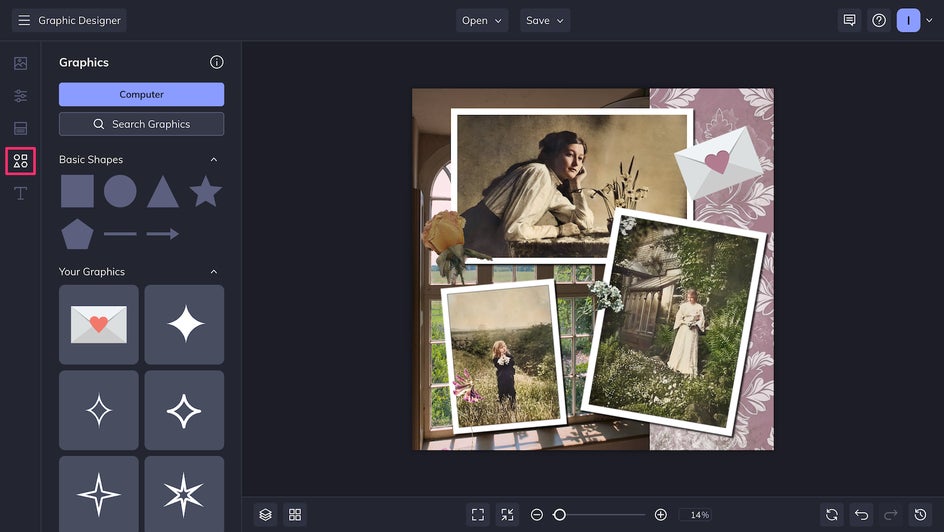Open the history clock icon
944x532 pixels.
(921, 515)
